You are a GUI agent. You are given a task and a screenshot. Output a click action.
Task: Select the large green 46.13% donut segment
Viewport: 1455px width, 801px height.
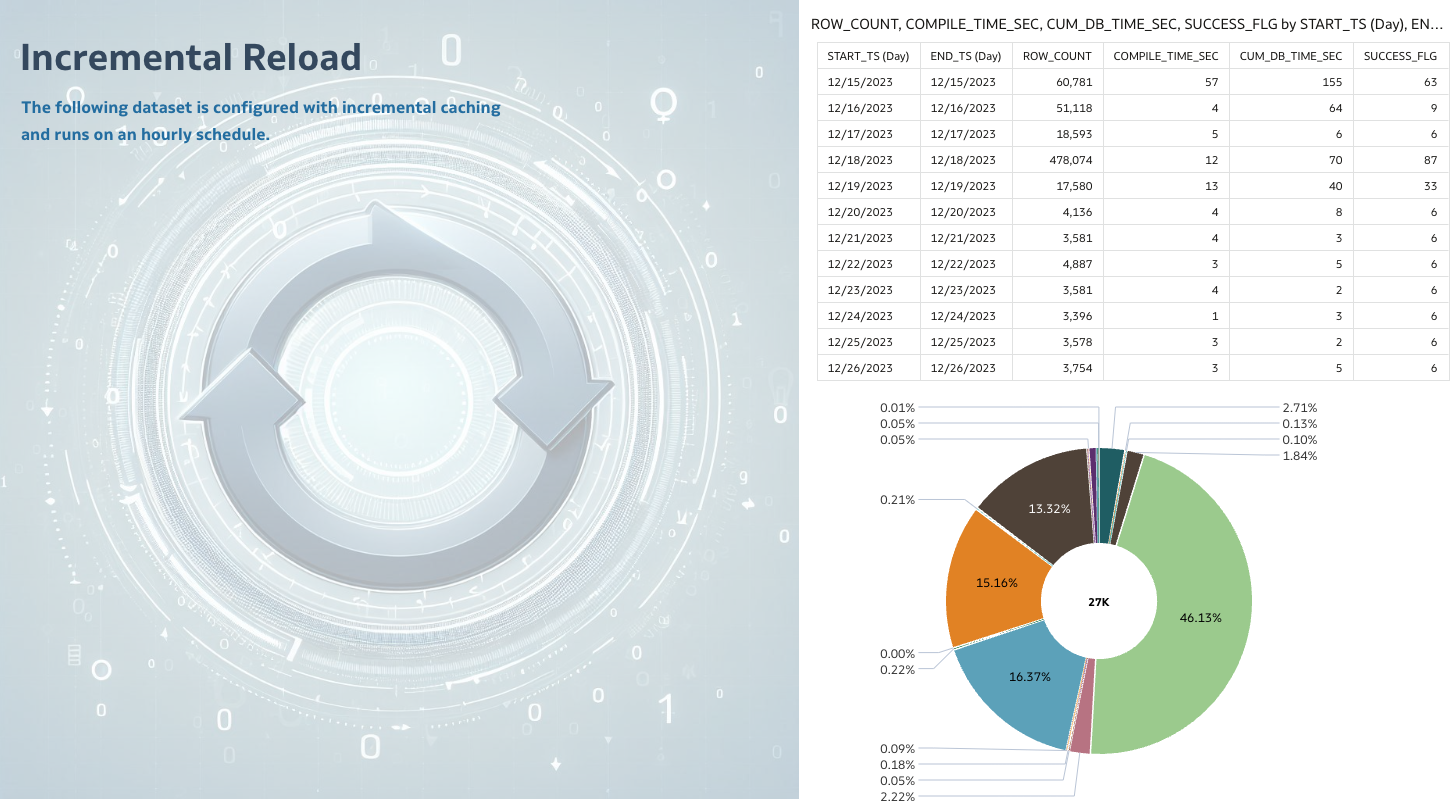point(1200,618)
